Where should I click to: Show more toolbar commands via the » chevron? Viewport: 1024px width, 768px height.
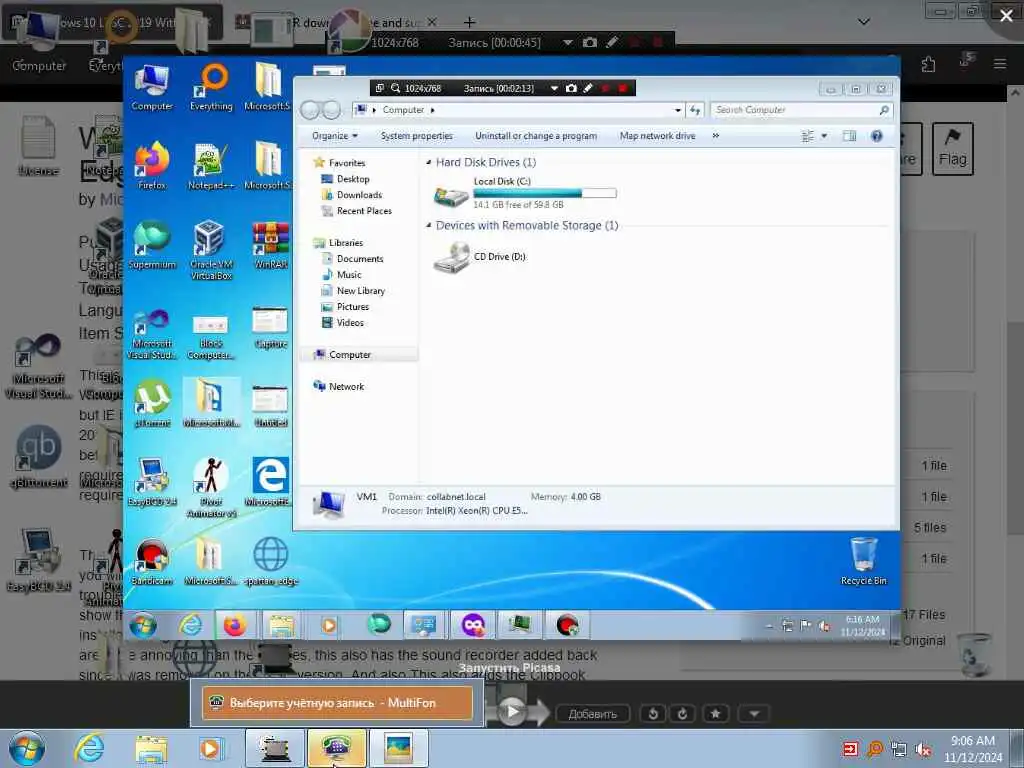[x=715, y=136]
